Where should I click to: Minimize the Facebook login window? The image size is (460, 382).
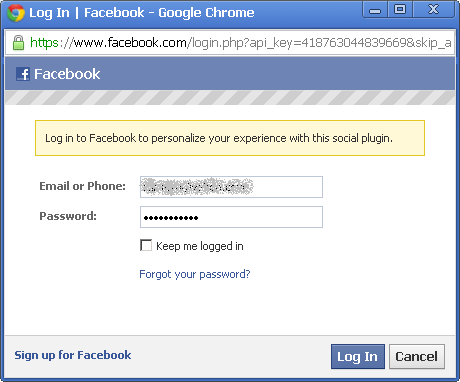point(375,10)
